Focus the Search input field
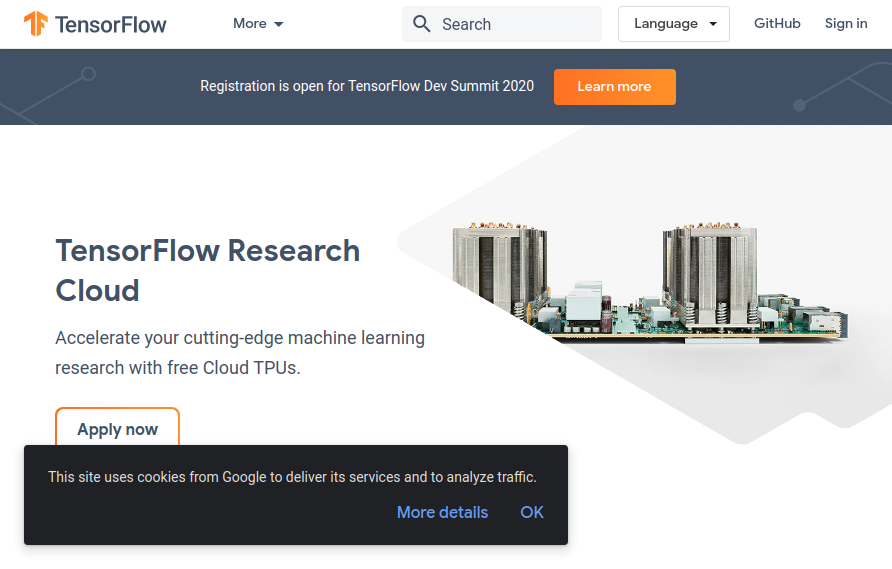 (x=502, y=24)
